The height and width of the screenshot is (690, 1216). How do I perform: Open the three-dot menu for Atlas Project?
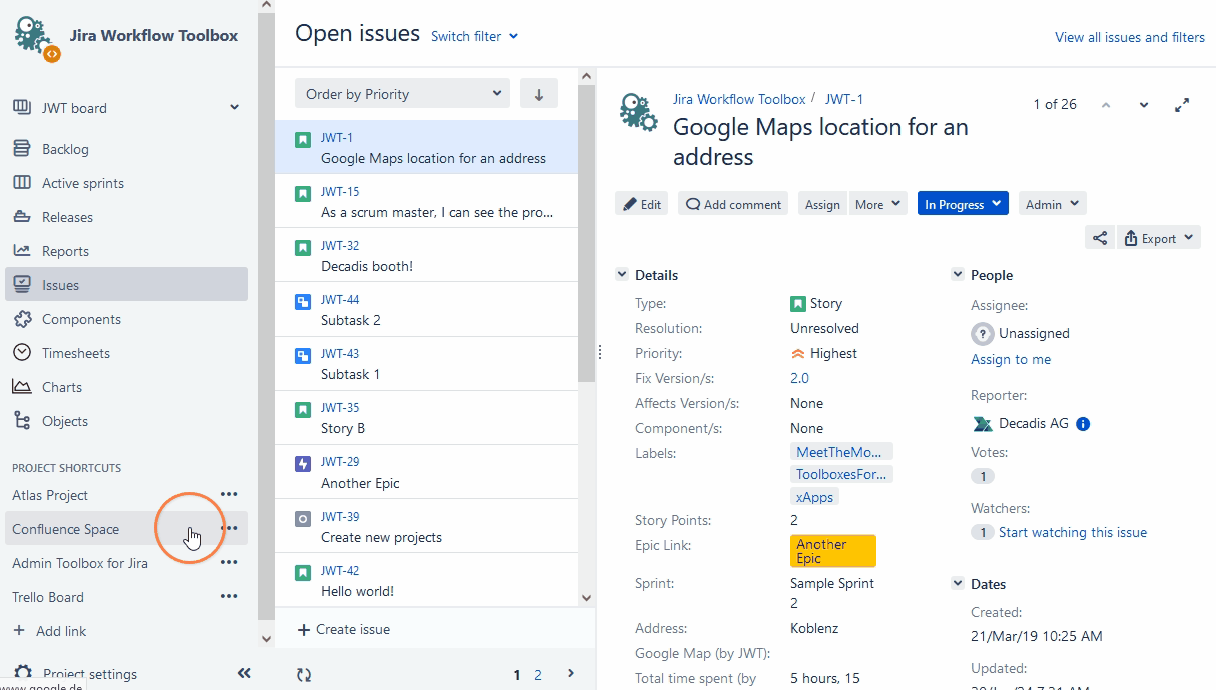tap(229, 495)
